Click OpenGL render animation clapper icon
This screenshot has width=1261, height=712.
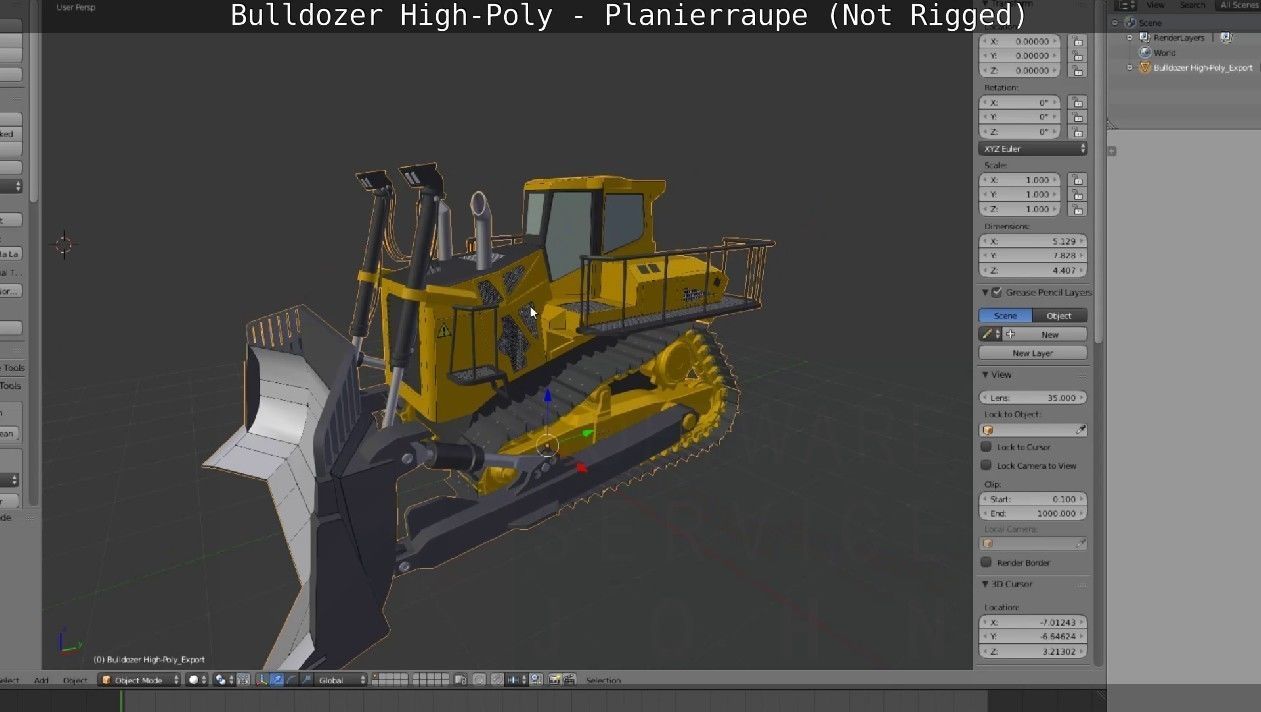tap(570, 680)
